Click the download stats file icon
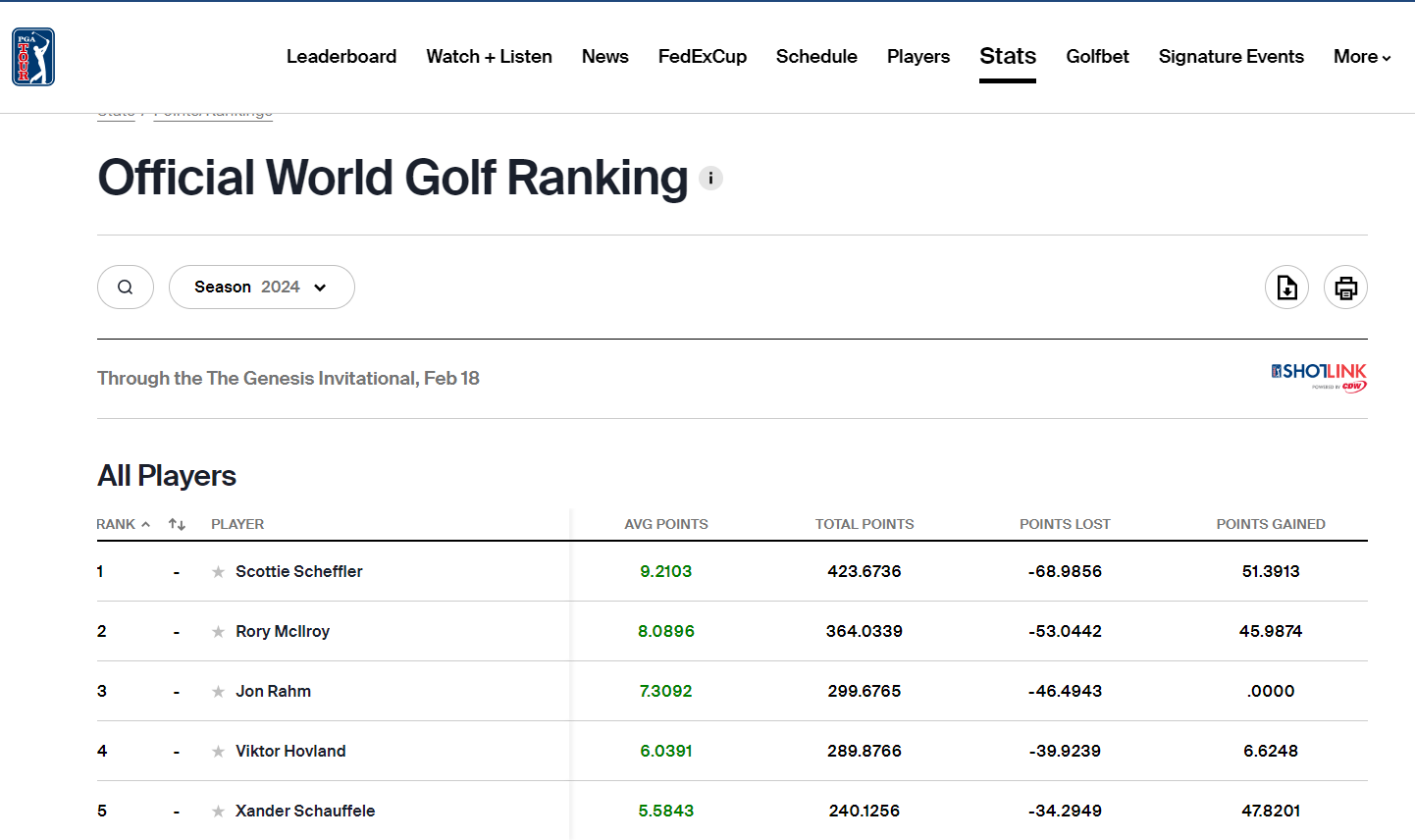The height and width of the screenshot is (840, 1415). (1286, 287)
